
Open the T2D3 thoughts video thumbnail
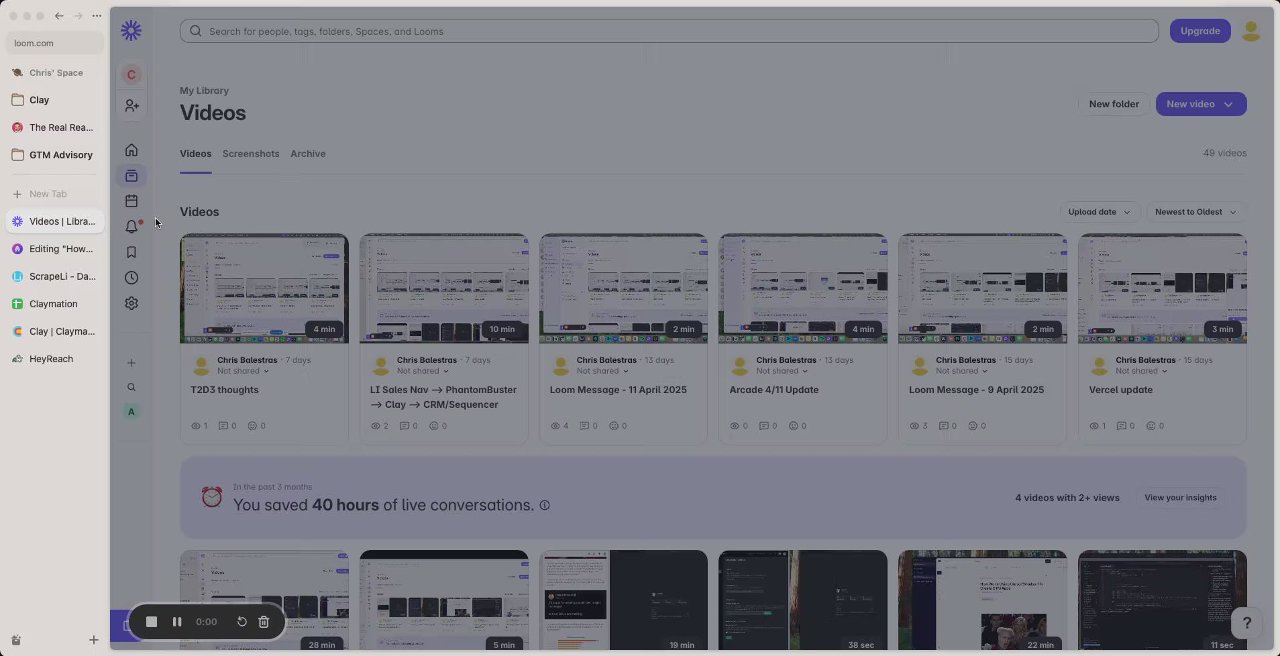click(x=264, y=289)
